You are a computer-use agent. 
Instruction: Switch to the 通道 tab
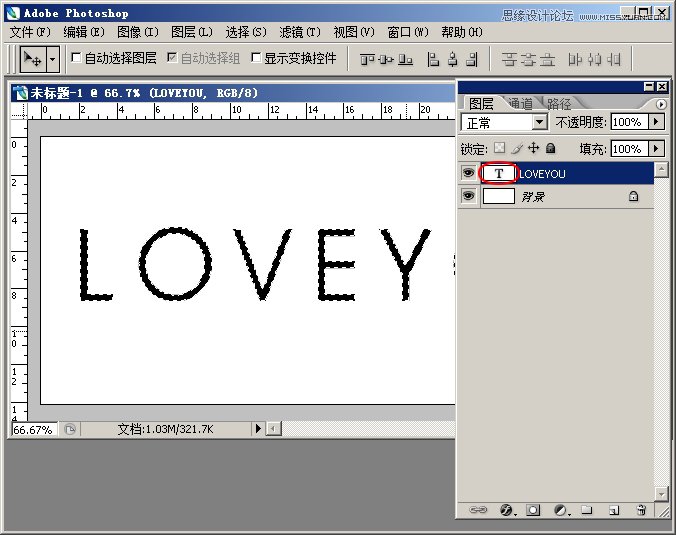click(520, 103)
